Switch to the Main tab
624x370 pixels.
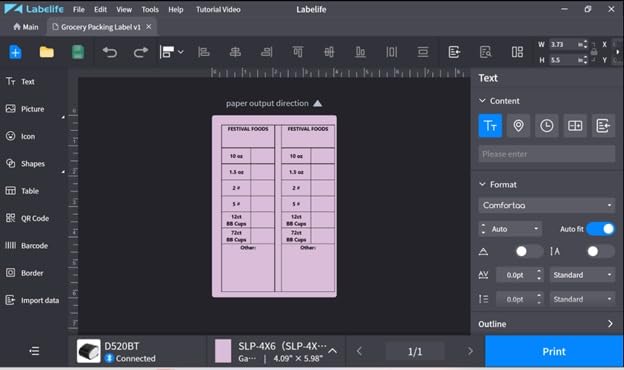26,27
